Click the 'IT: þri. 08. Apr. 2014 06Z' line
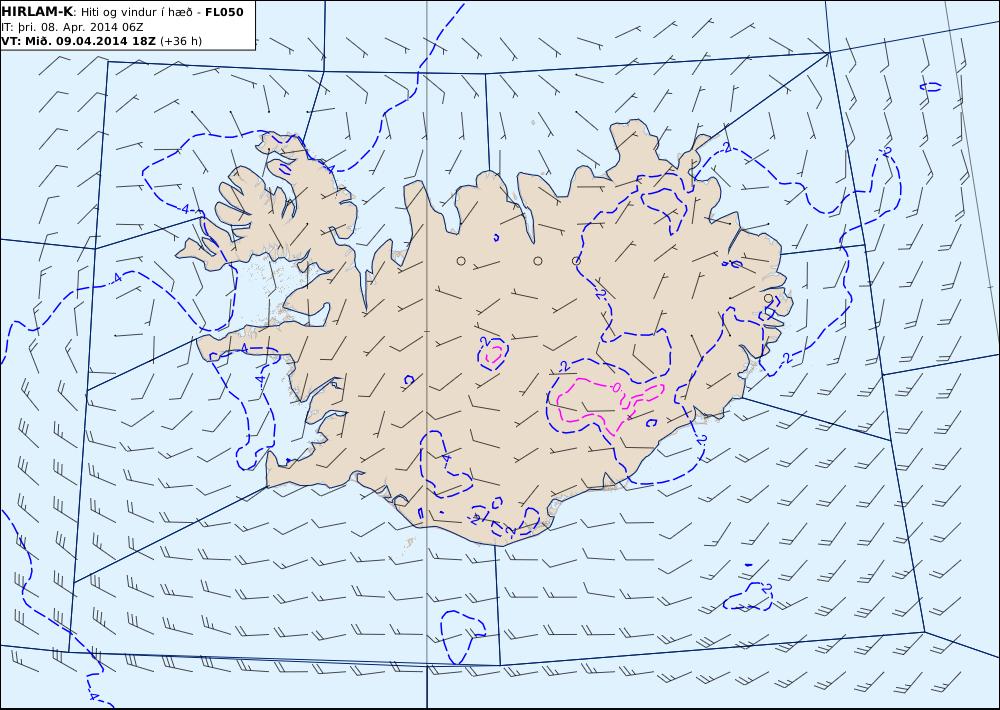The image size is (1000, 710). point(72,27)
